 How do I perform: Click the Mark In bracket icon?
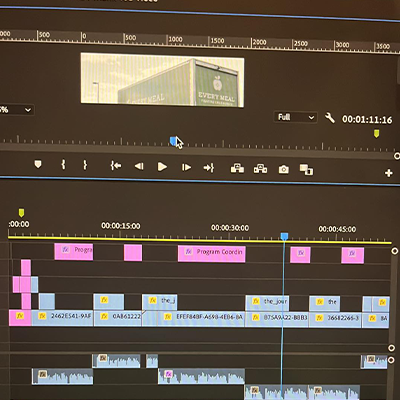point(63,164)
